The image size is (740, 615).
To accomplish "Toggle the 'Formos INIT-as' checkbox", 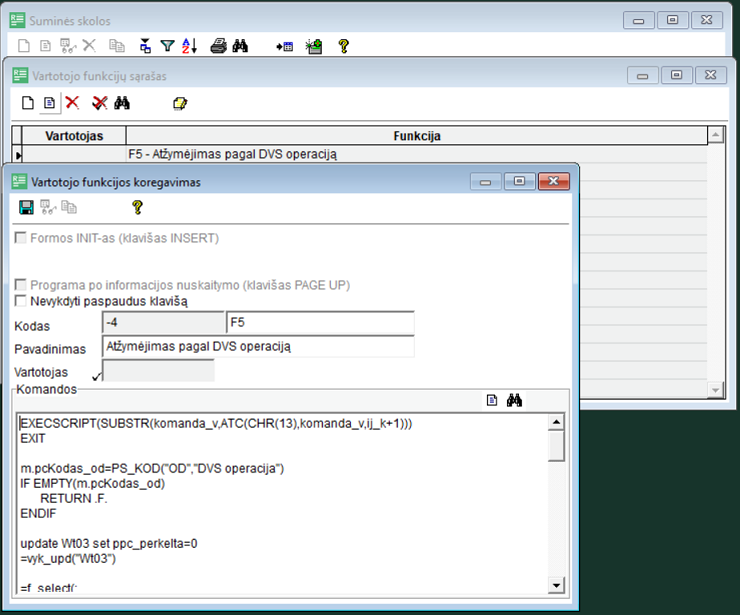I will tap(21, 238).
